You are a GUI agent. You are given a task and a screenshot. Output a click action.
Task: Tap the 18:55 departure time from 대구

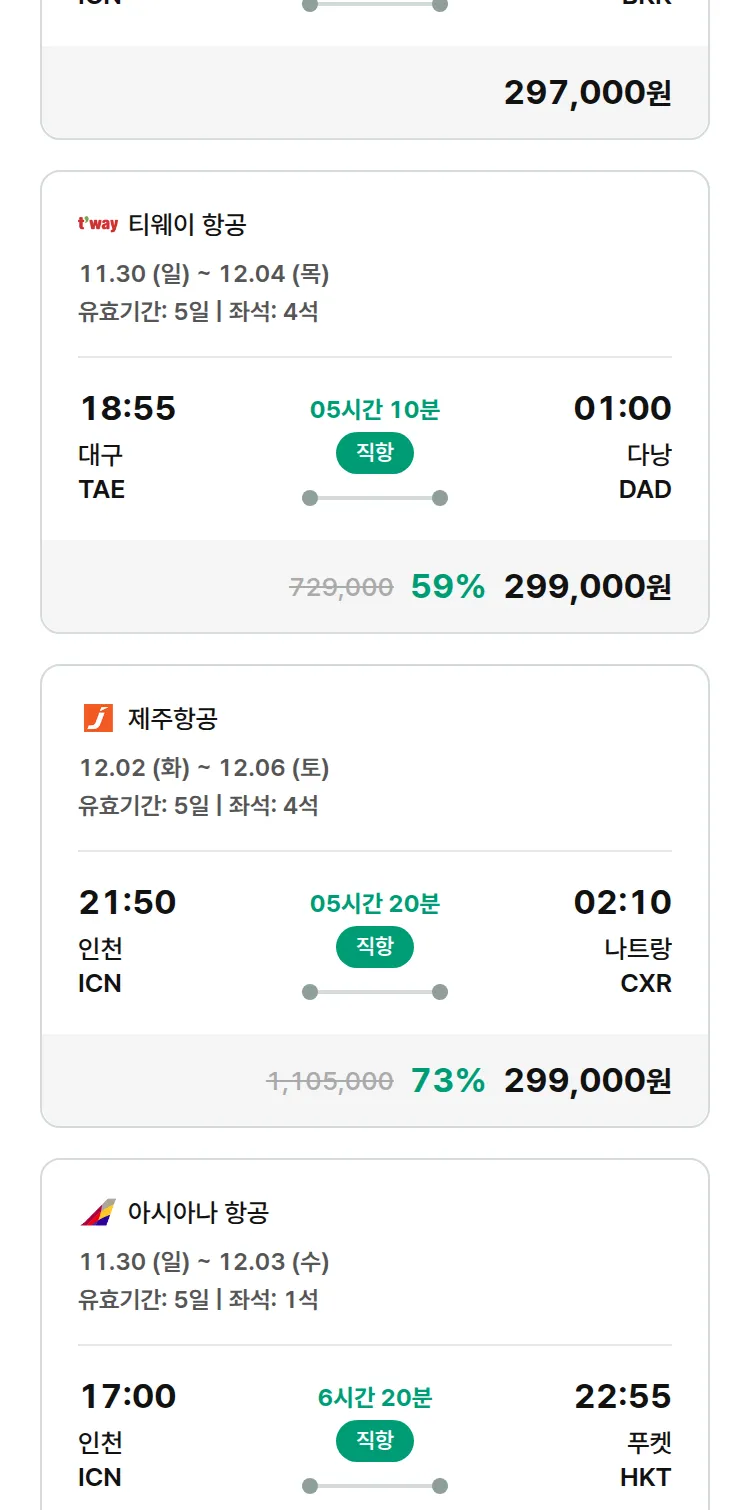(127, 408)
